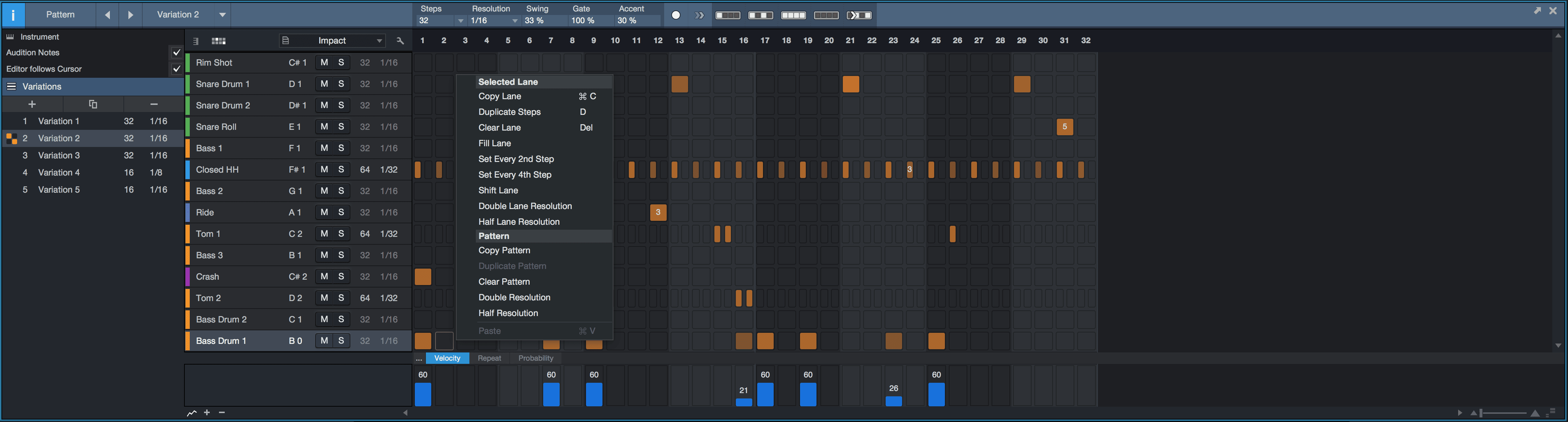Select the second step-pattern preset icon

(x=761, y=15)
